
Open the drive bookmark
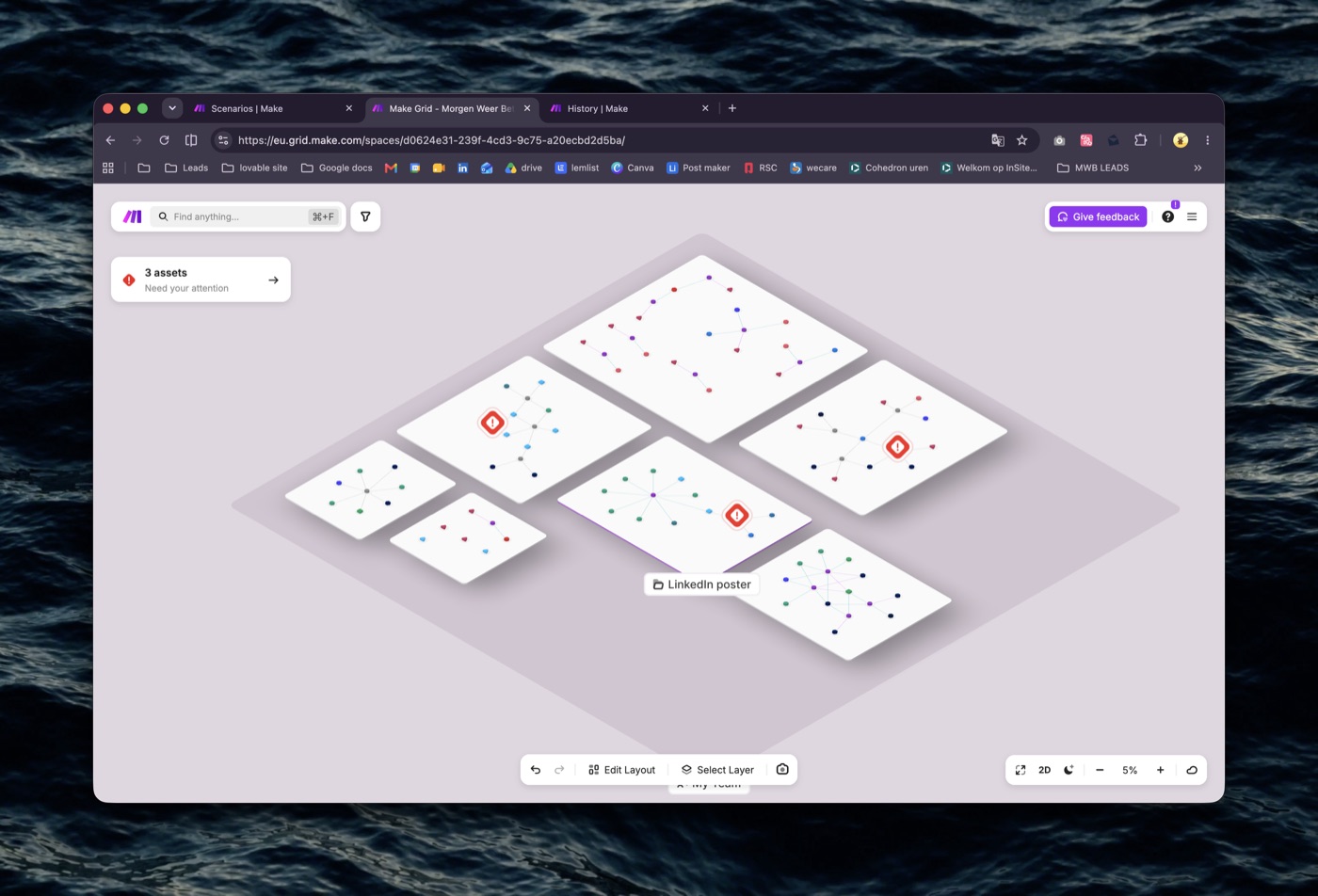[x=523, y=168]
